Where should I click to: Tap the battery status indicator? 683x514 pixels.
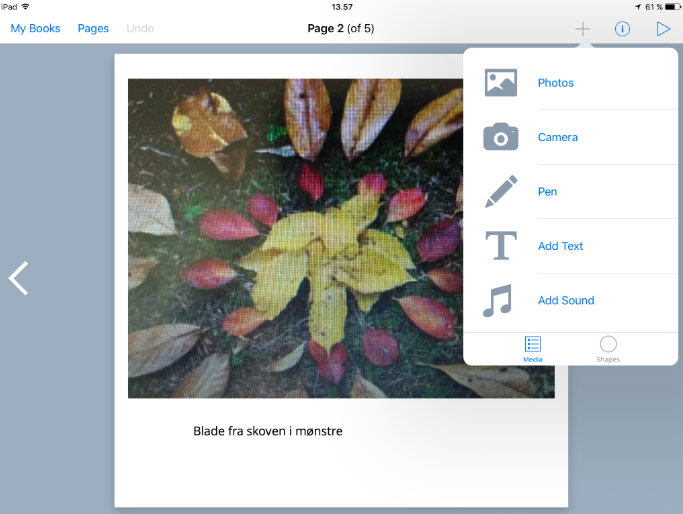(672, 7)
